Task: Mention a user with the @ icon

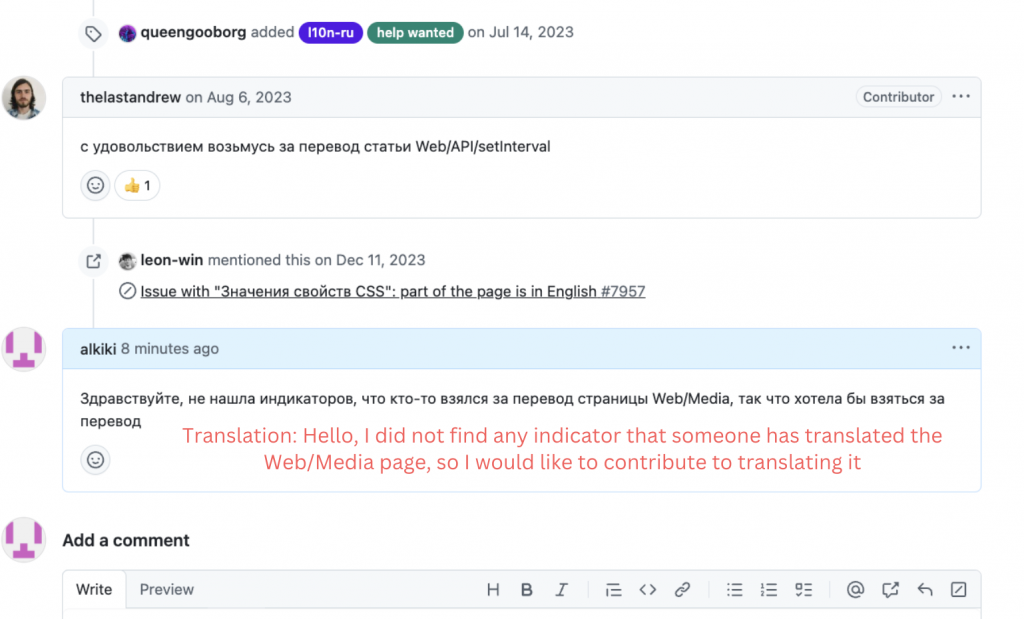Action: pos(855,590)
